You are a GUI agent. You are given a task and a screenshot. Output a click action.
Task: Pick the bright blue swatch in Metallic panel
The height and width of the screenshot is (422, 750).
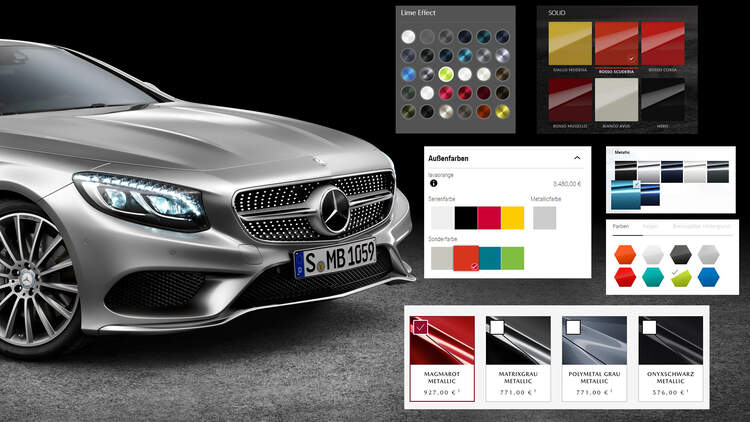pyautogui.click(x=650, y=195)
